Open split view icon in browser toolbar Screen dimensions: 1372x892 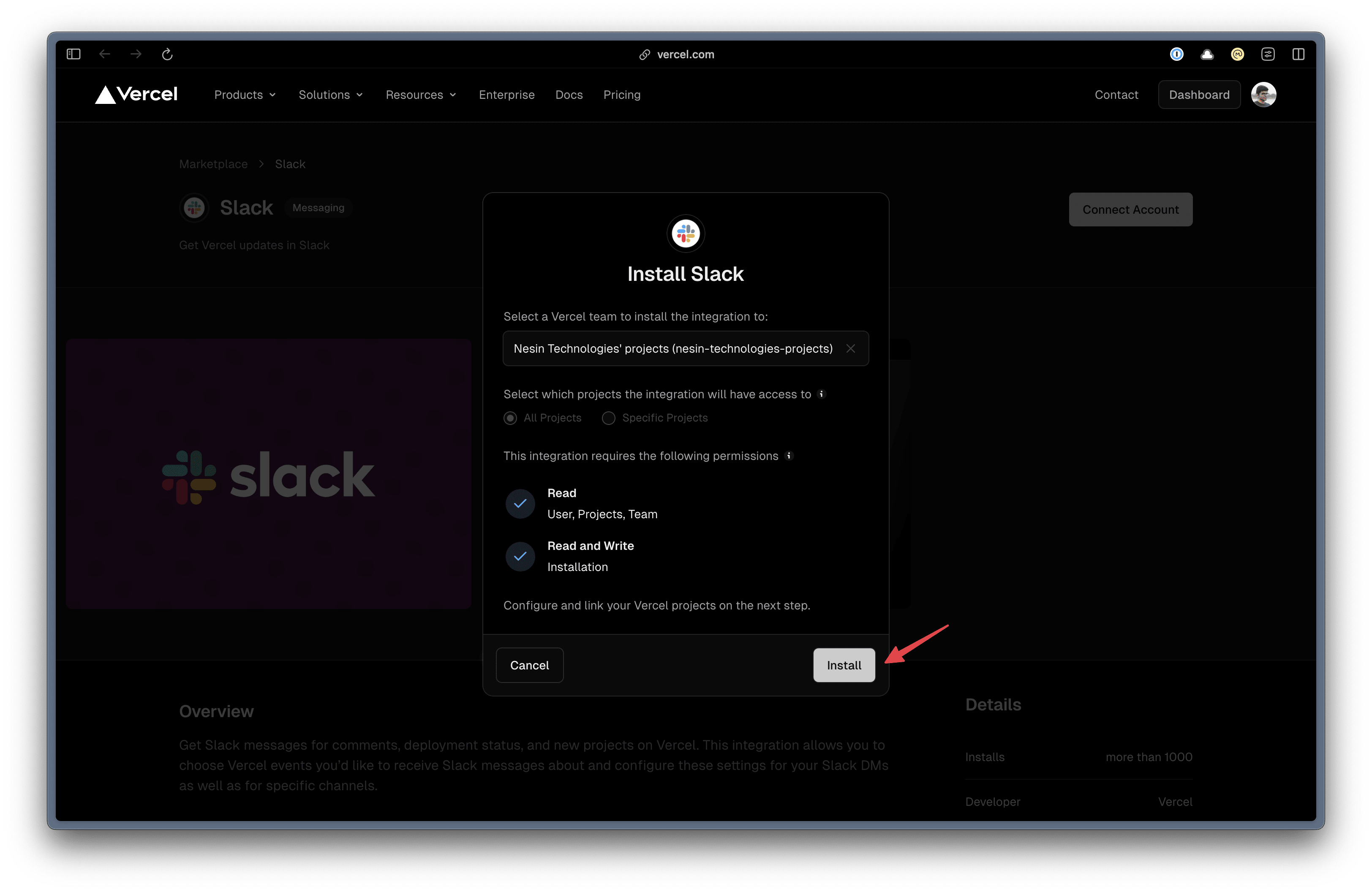click(1298, 54)
